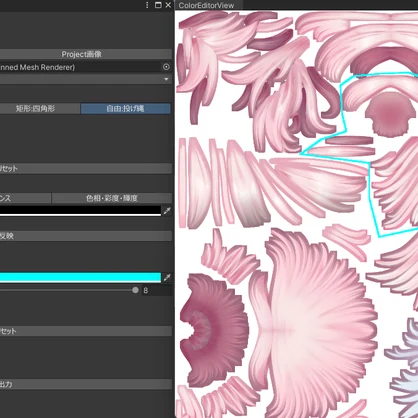The height and width of the screenshot is (418, 418).
Task: Click the Skinned Mesh Renderer object field
Action: 86,67
